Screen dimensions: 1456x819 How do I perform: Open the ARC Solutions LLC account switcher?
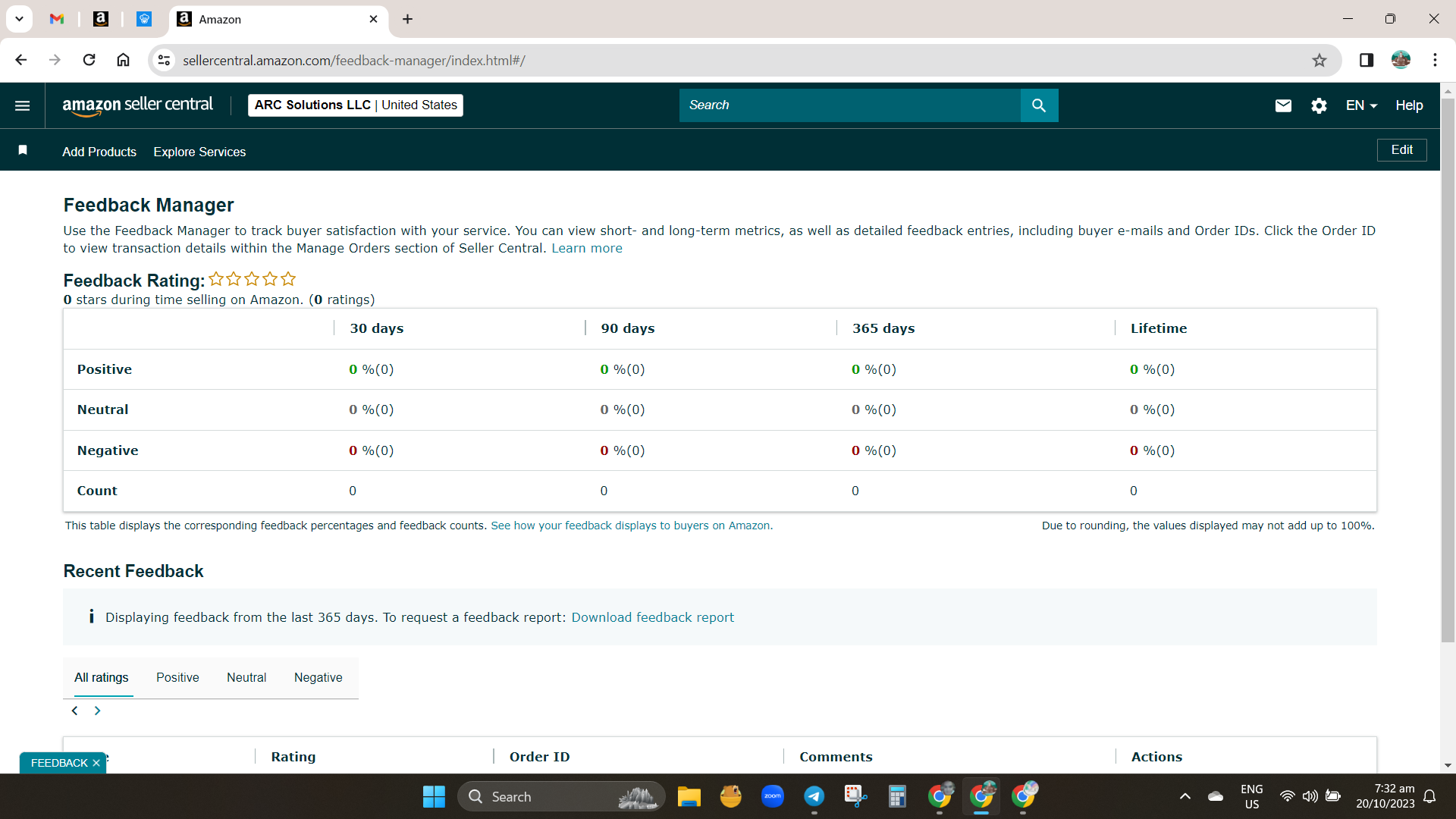coord(356,105)
